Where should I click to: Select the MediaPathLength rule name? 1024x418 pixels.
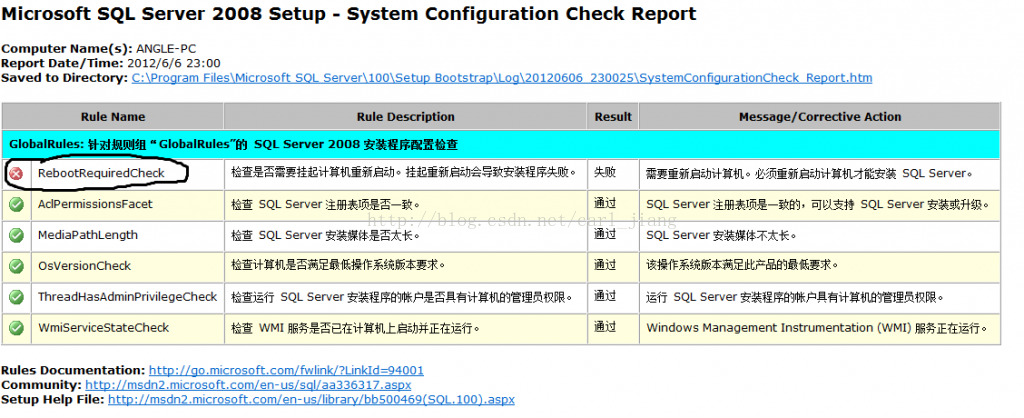tap(88, 234)
